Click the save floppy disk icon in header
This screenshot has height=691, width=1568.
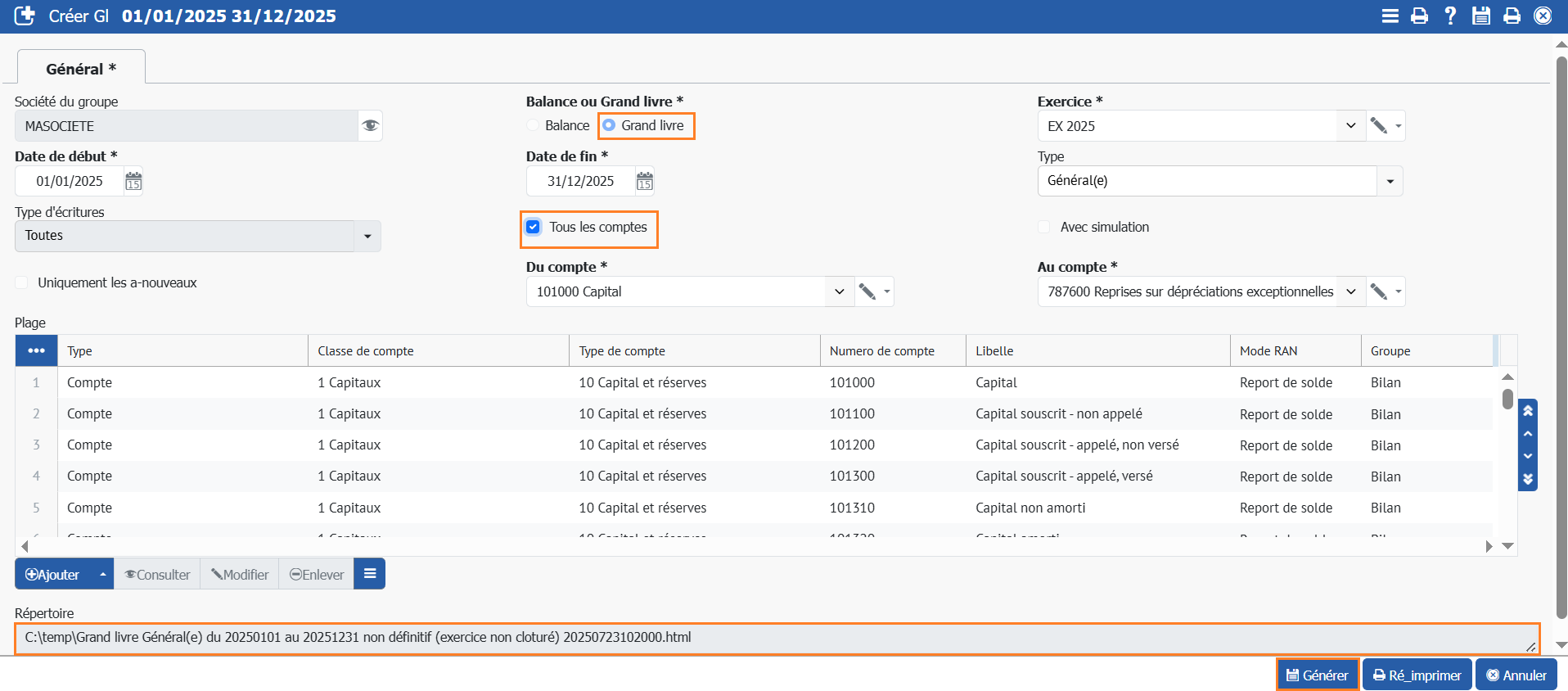tap(1480, 16)
